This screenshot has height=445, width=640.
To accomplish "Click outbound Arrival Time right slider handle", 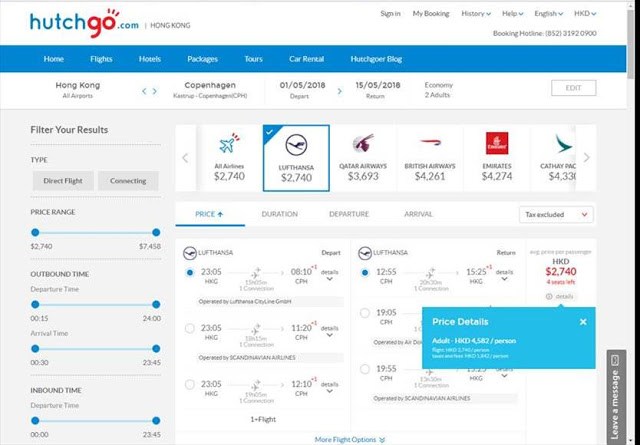I will (x=156, y=348).
